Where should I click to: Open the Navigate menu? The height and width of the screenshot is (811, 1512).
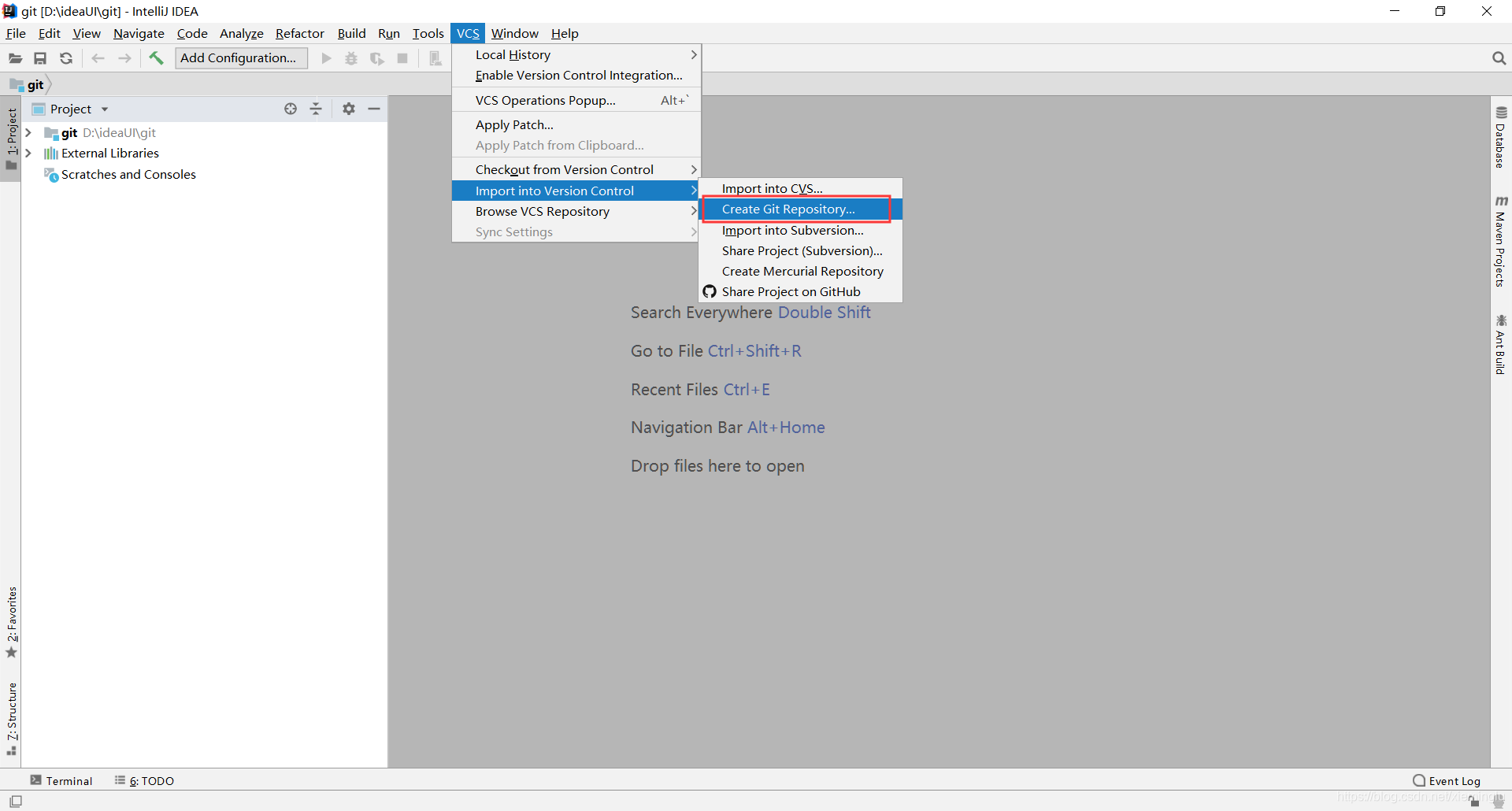click(139, 33)
